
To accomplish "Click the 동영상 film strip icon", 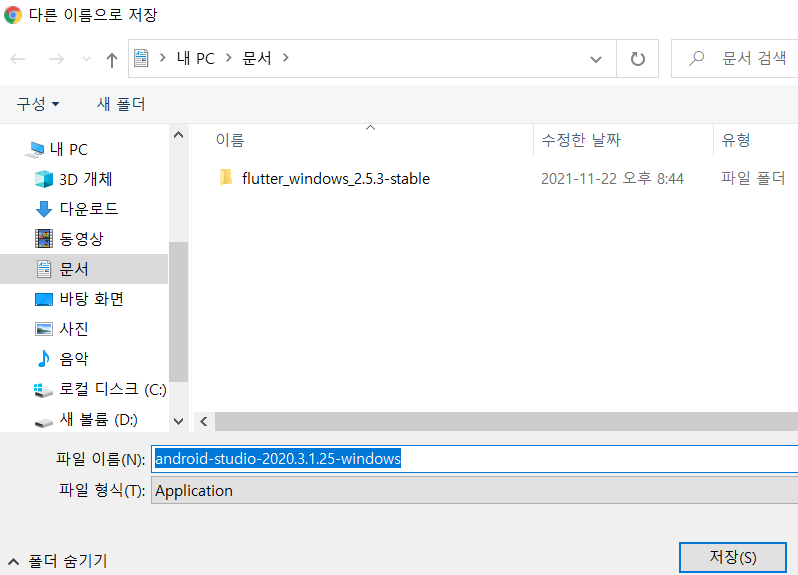I will click(x=44, y=239).
